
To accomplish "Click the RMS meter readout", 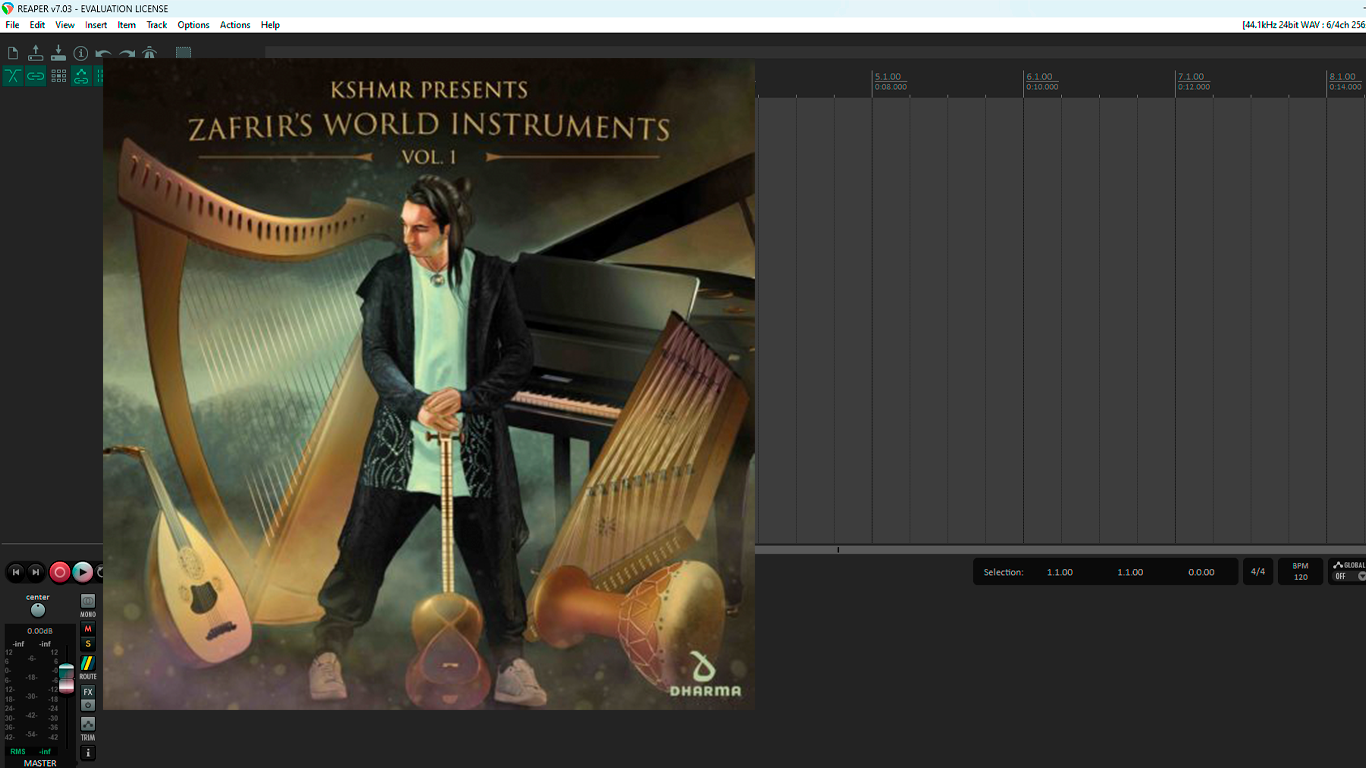I will point(31,751).
